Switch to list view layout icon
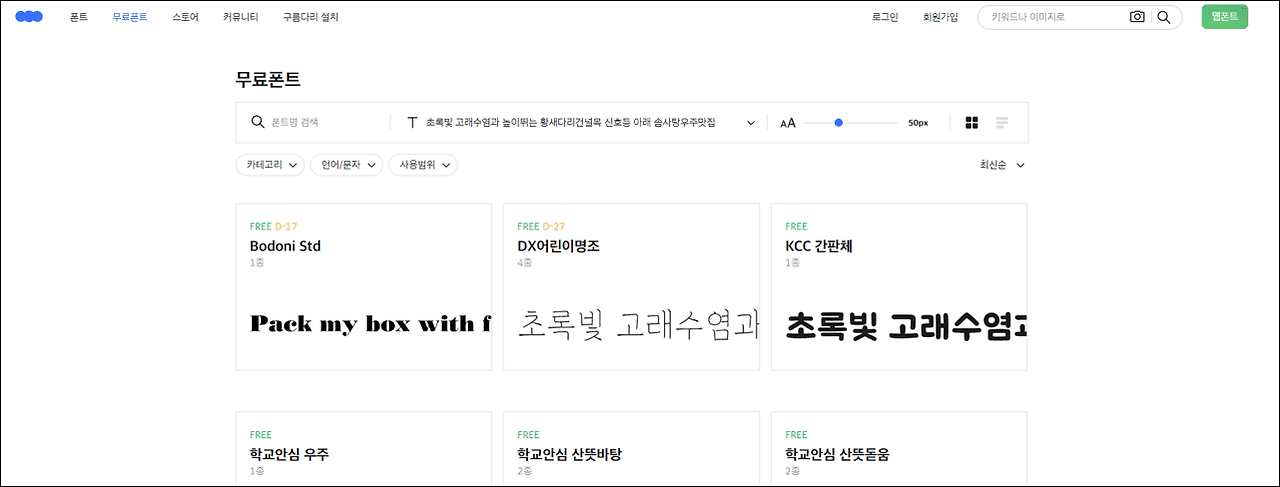1280x487 pixels. pyautogui.click(x=1002, y=123)
